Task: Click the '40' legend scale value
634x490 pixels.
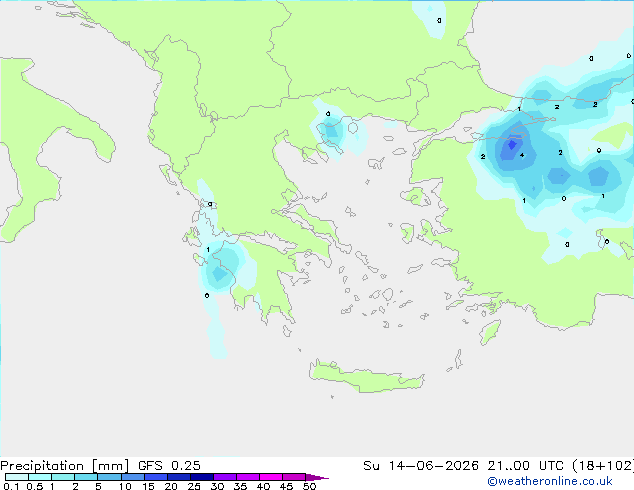Action: pos(263,486)
